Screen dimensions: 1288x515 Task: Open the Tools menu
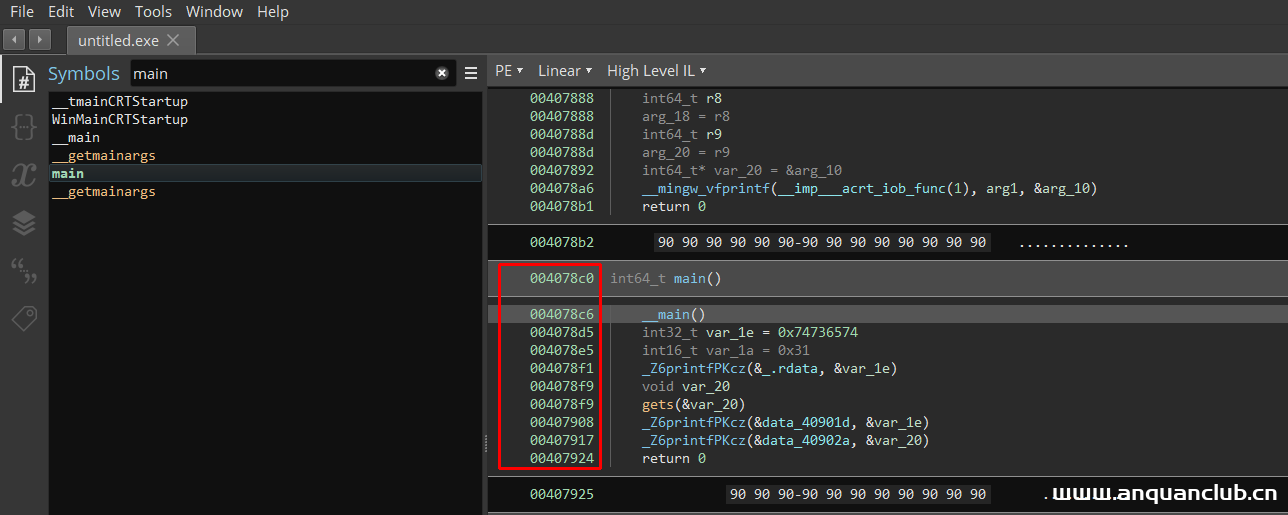tap(153, 12)
